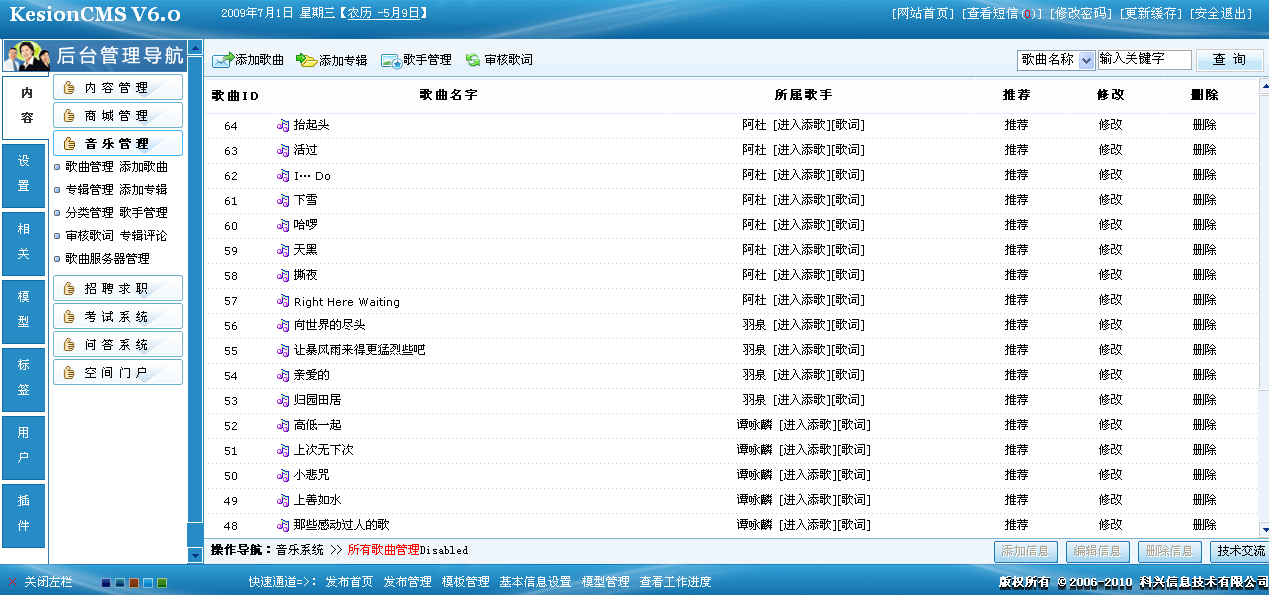Open the 歌曲服务器管理 sidebar link

tap(107, 259)
